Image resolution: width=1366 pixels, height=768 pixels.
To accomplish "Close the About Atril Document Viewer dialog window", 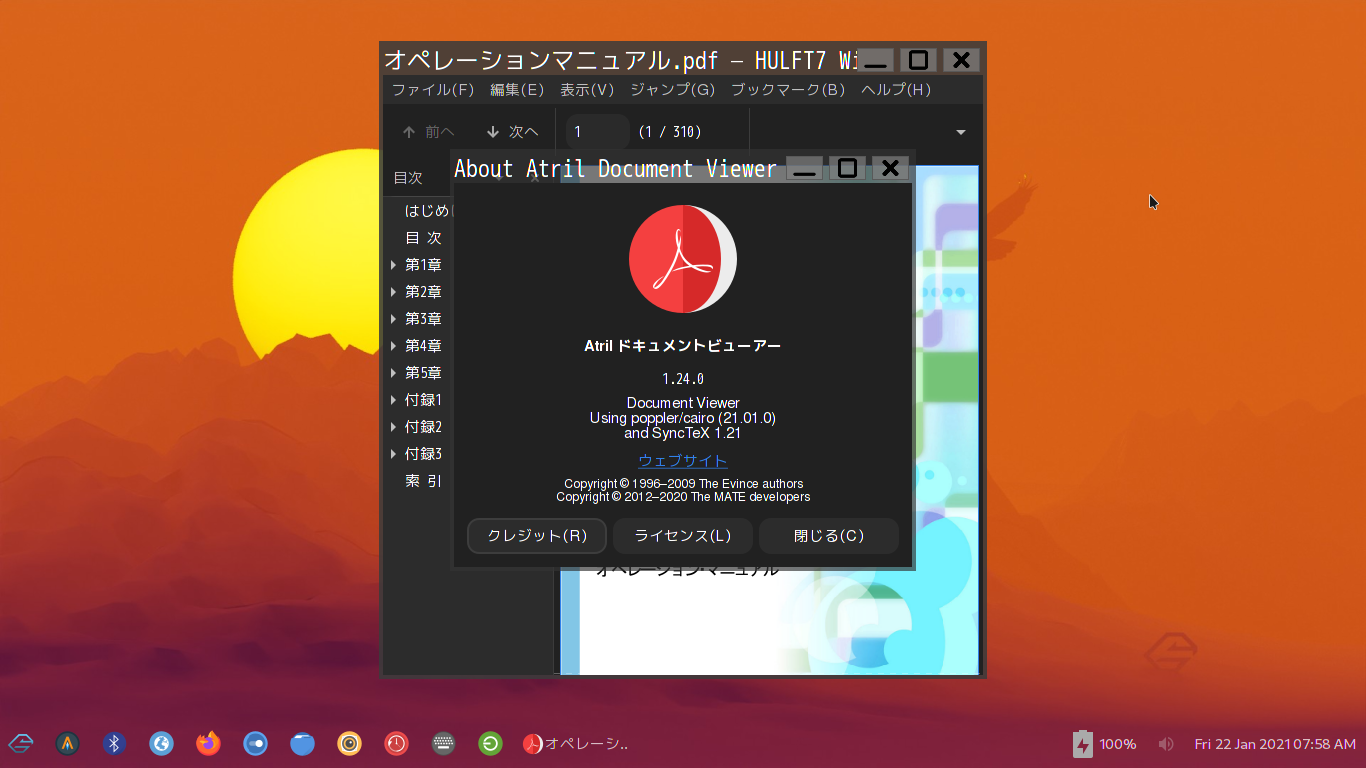I will pyautogui.click(x=890, y=168).
